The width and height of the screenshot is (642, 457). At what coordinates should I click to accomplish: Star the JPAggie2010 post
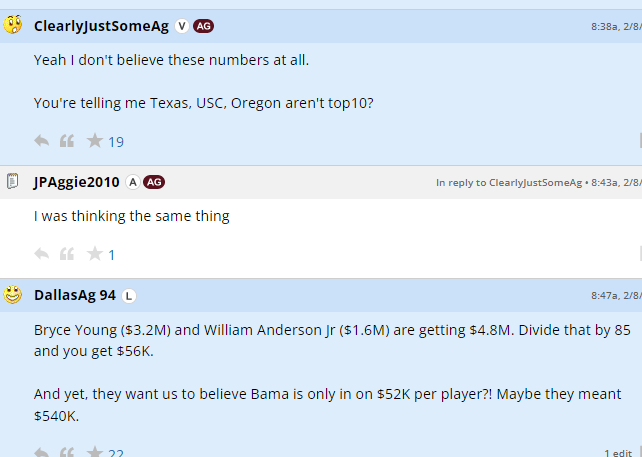(x=94, y=254)
